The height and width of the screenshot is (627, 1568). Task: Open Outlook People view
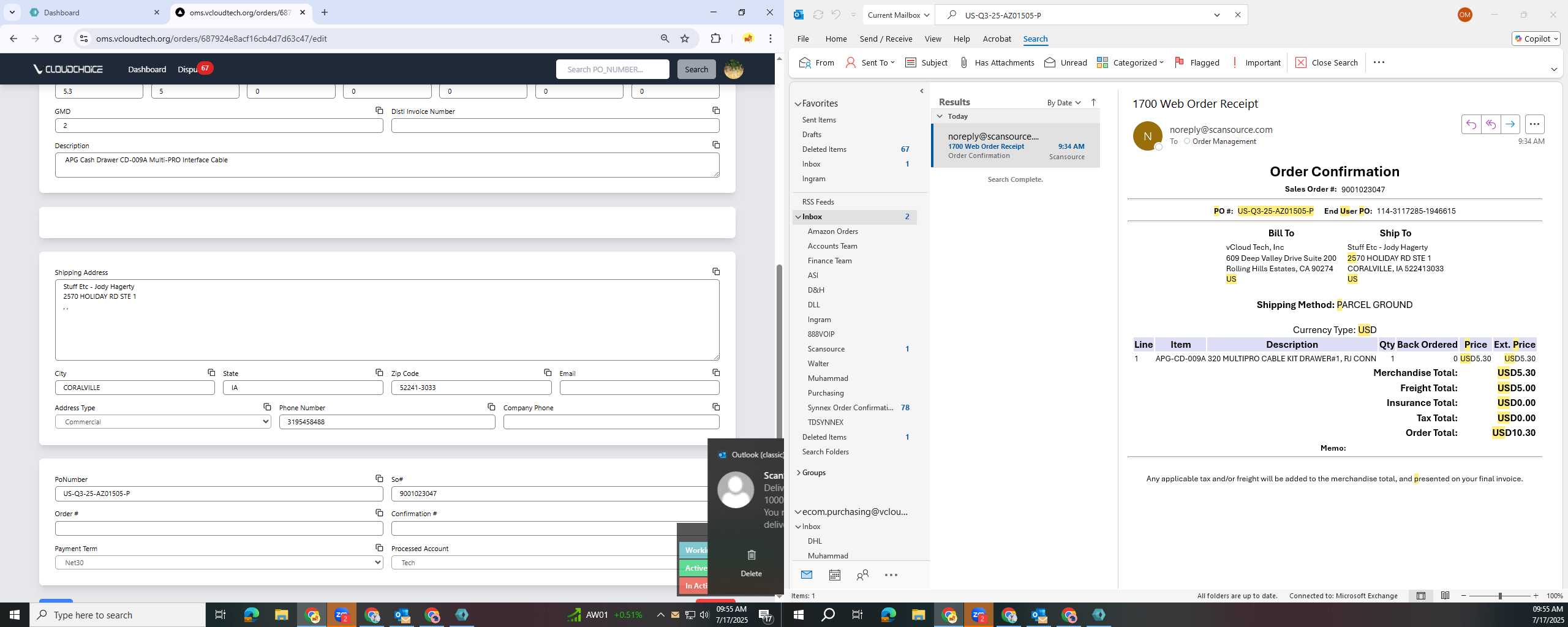coord(862,575)
